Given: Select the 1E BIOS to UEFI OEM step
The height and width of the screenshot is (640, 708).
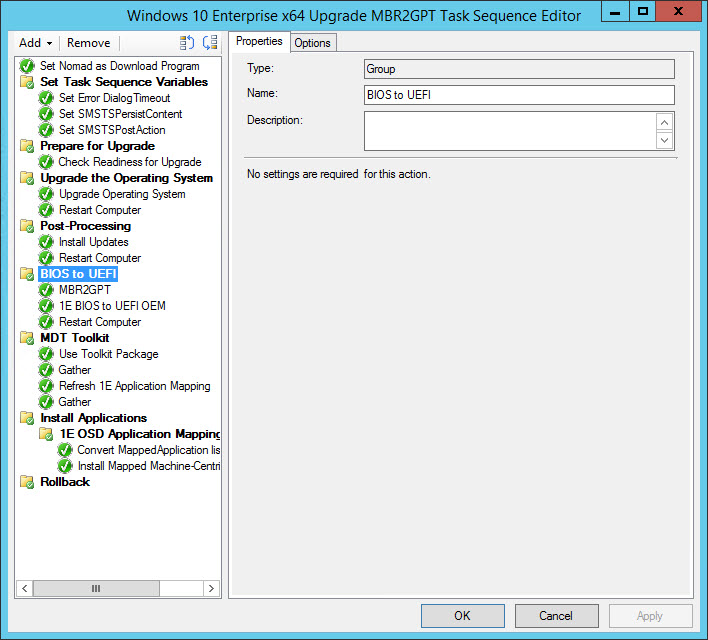Looking at the screenshot, I should pyautogui.click(x=112, y=306).
